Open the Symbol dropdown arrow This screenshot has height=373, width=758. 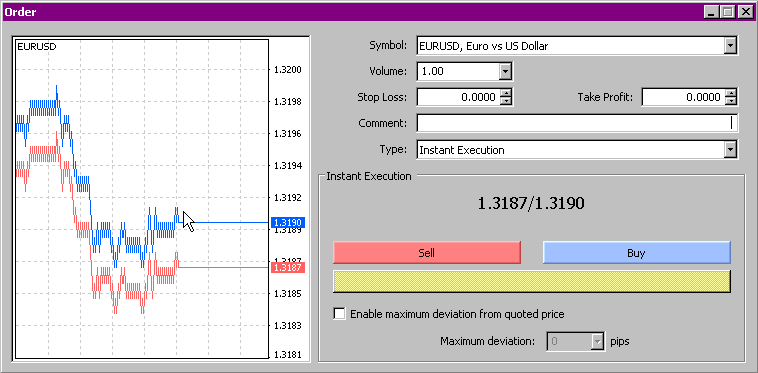730,46
